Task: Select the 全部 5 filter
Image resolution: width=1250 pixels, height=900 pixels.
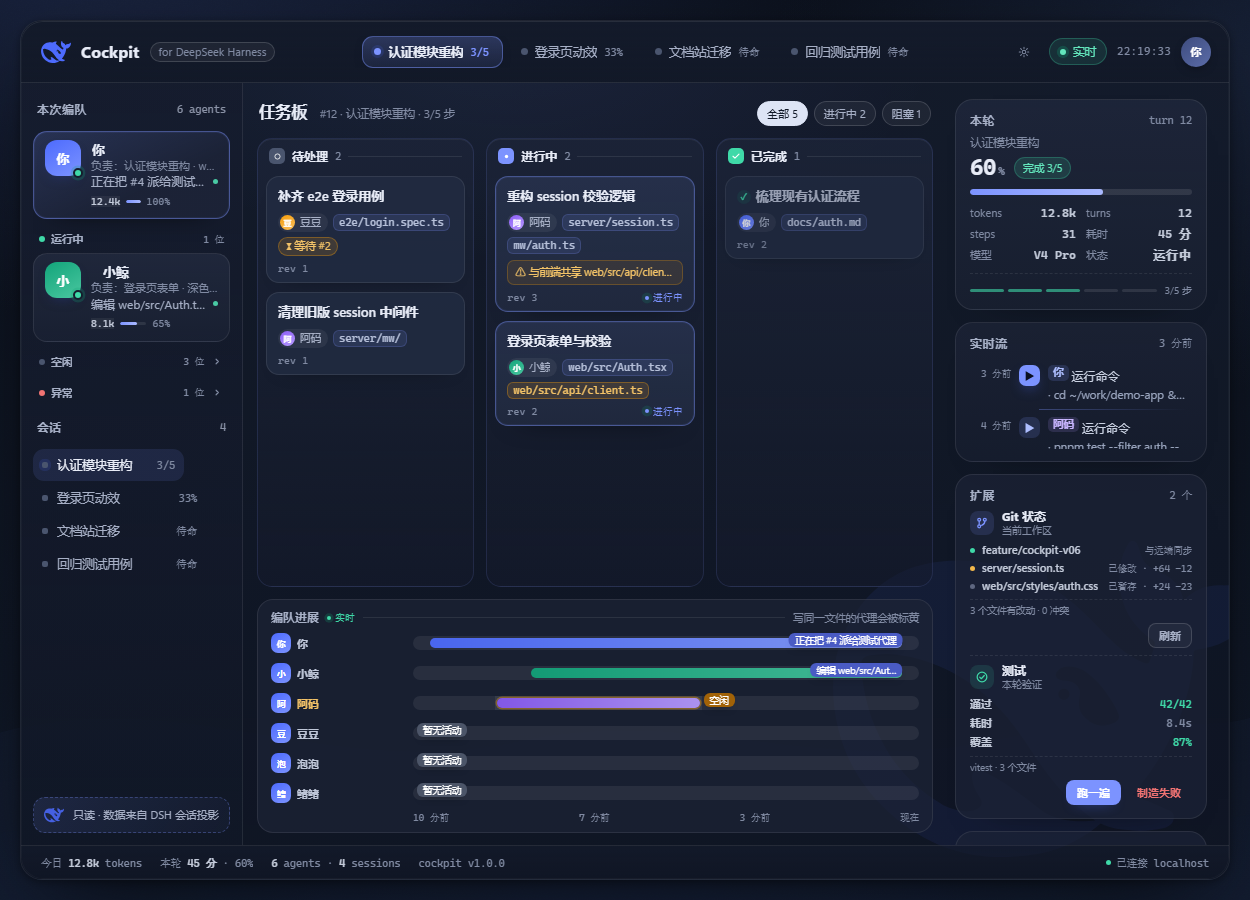Action: tap(782, 114)
